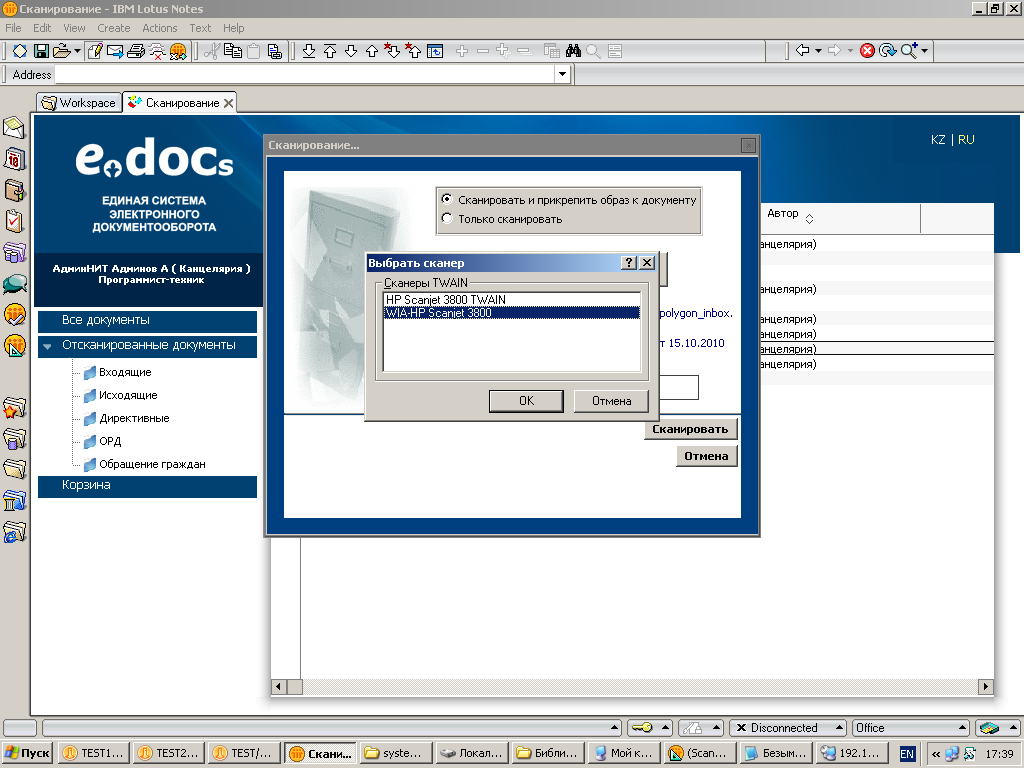Expand hidden tray icons with the chevron
This screenshot has height=768, width=1024.
[936, 754]
